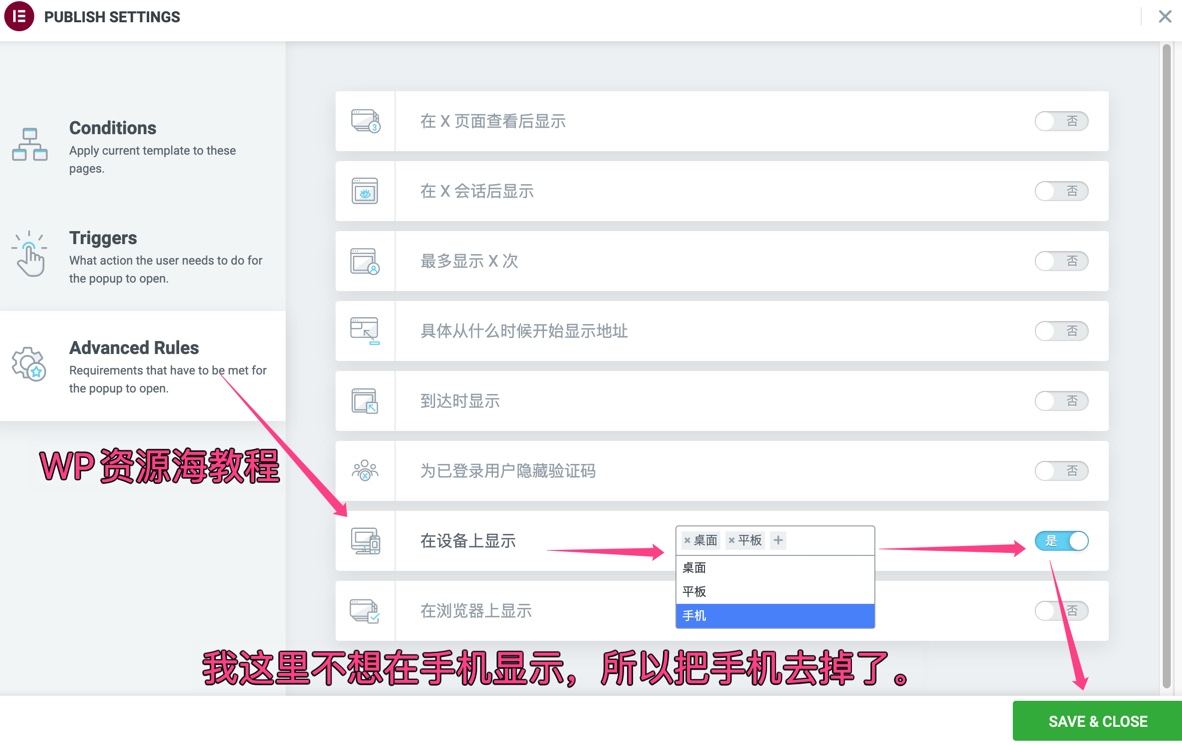Remove the 桌面 tag from device selection
Screen dimensions: 1182x745
coord(687,541)
